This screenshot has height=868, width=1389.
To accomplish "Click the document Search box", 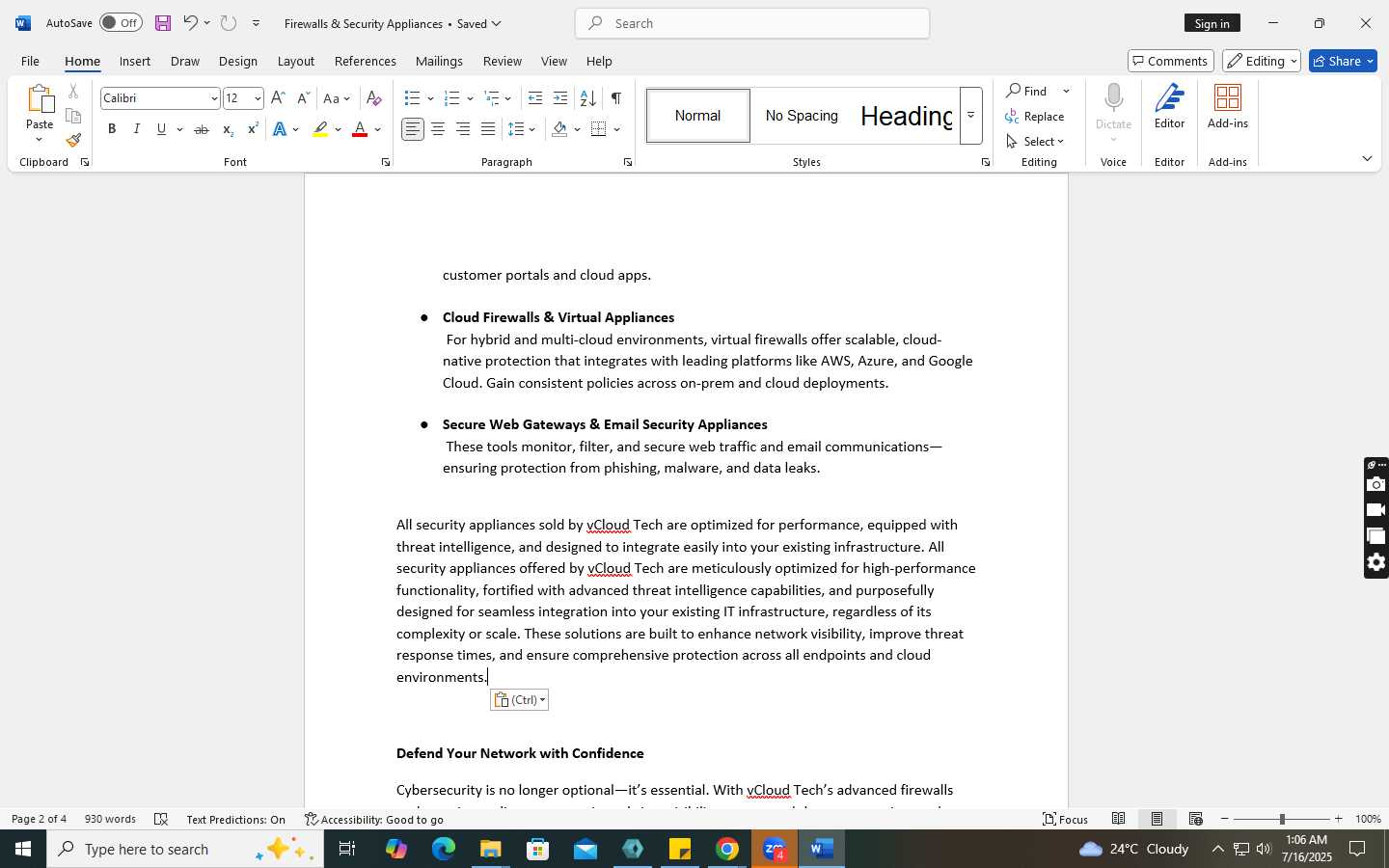I will click(752, 23).
